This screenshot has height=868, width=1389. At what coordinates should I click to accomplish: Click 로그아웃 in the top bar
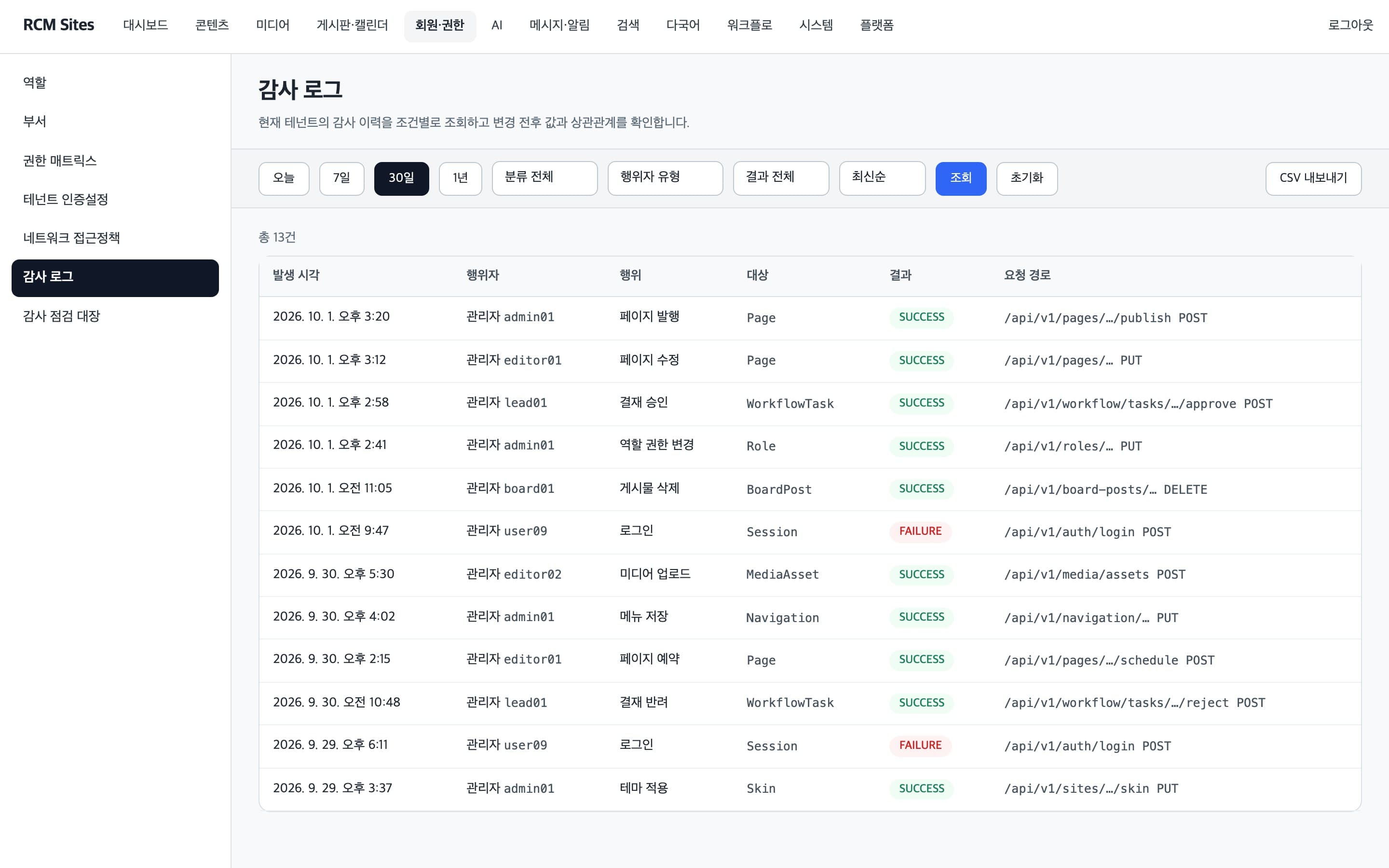click(1350, 25)
